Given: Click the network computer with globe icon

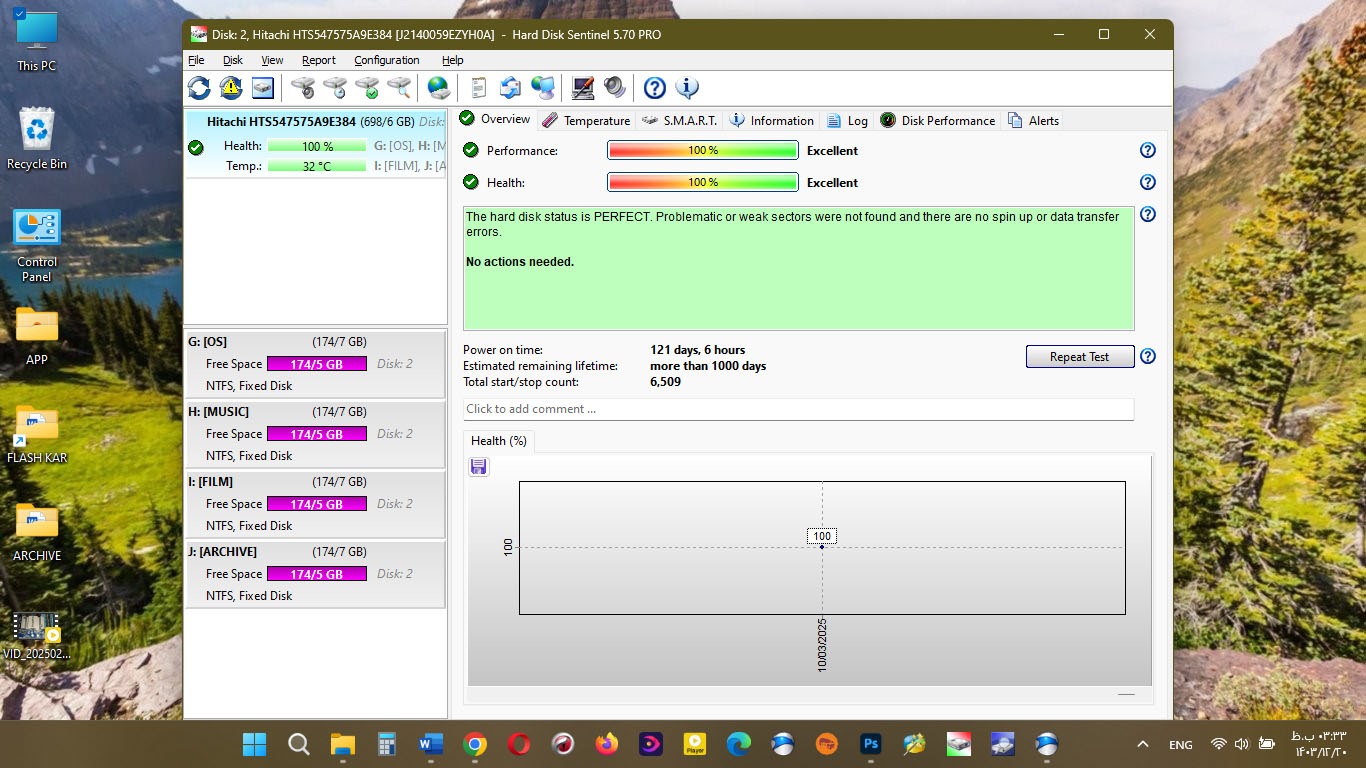Looking at the screenshot, I should pyautogui.click(x=543, y=88).
